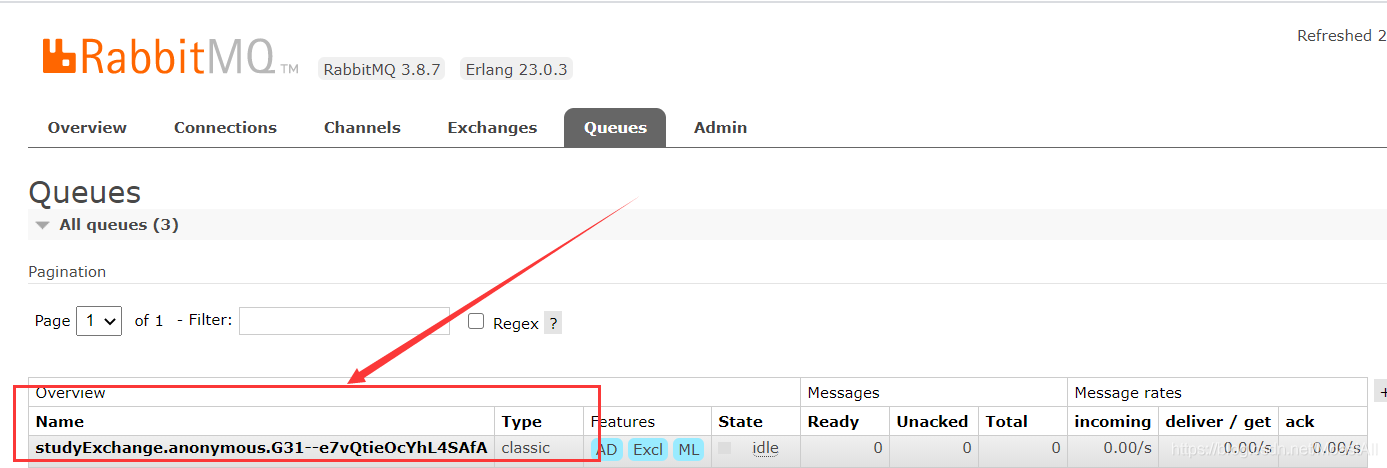The height and width of the screenshot is (468, 1387).
Task: Select the Queues tab
Action: tap(615, 128)
